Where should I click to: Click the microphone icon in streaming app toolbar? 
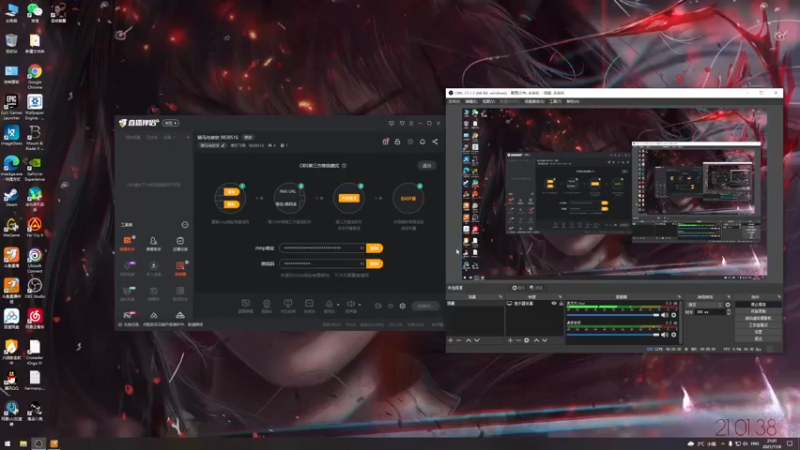(x=329, y=304)
